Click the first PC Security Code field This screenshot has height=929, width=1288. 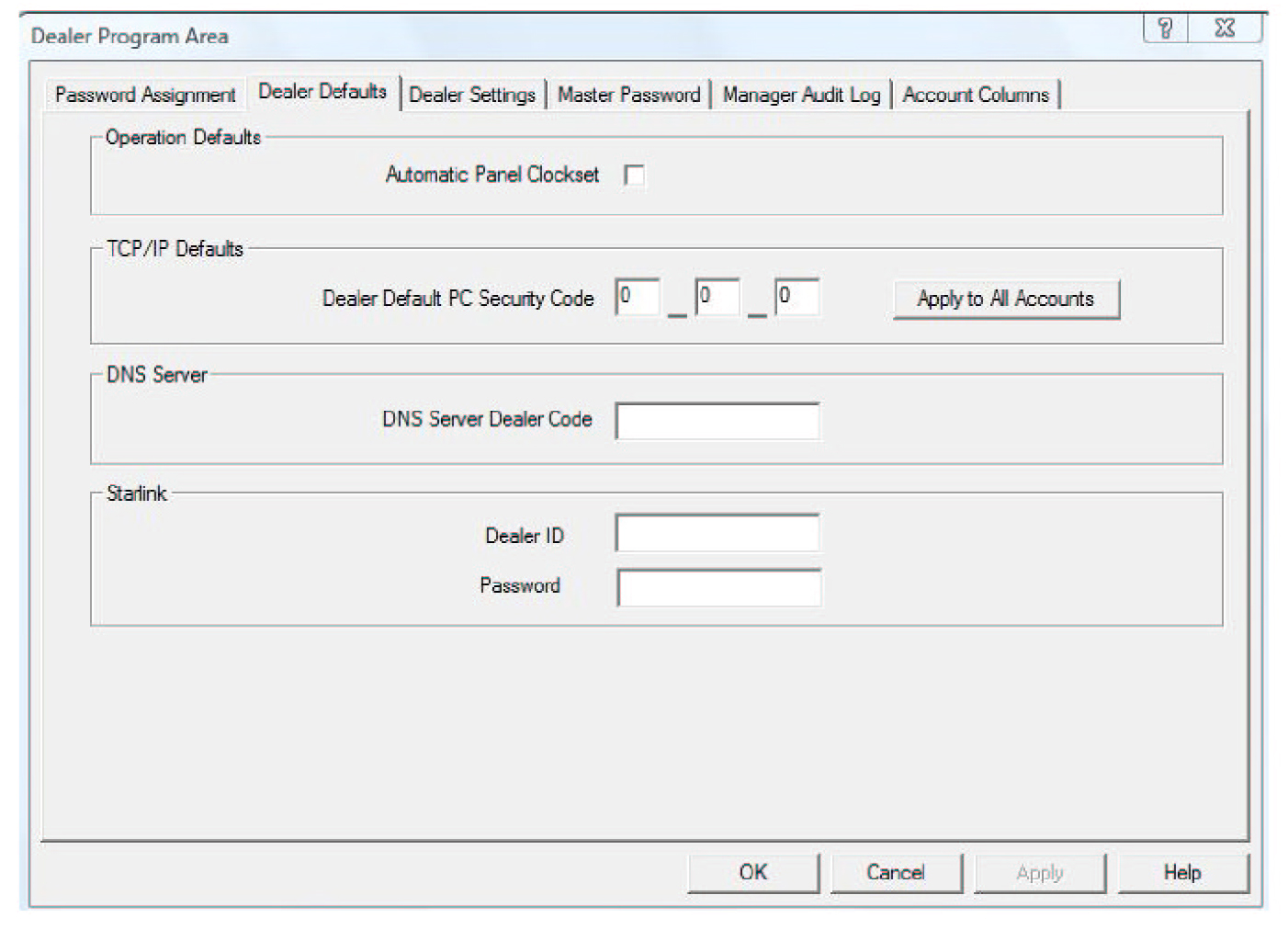pyautogui.click(x=638, y=297)
